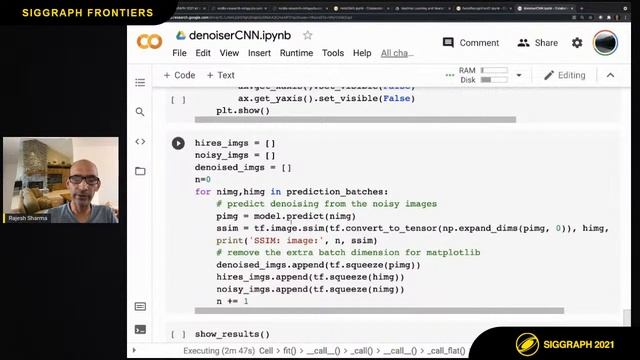The image size is (640, 360).
Task: Open the command palette icon
Action: 140,307
